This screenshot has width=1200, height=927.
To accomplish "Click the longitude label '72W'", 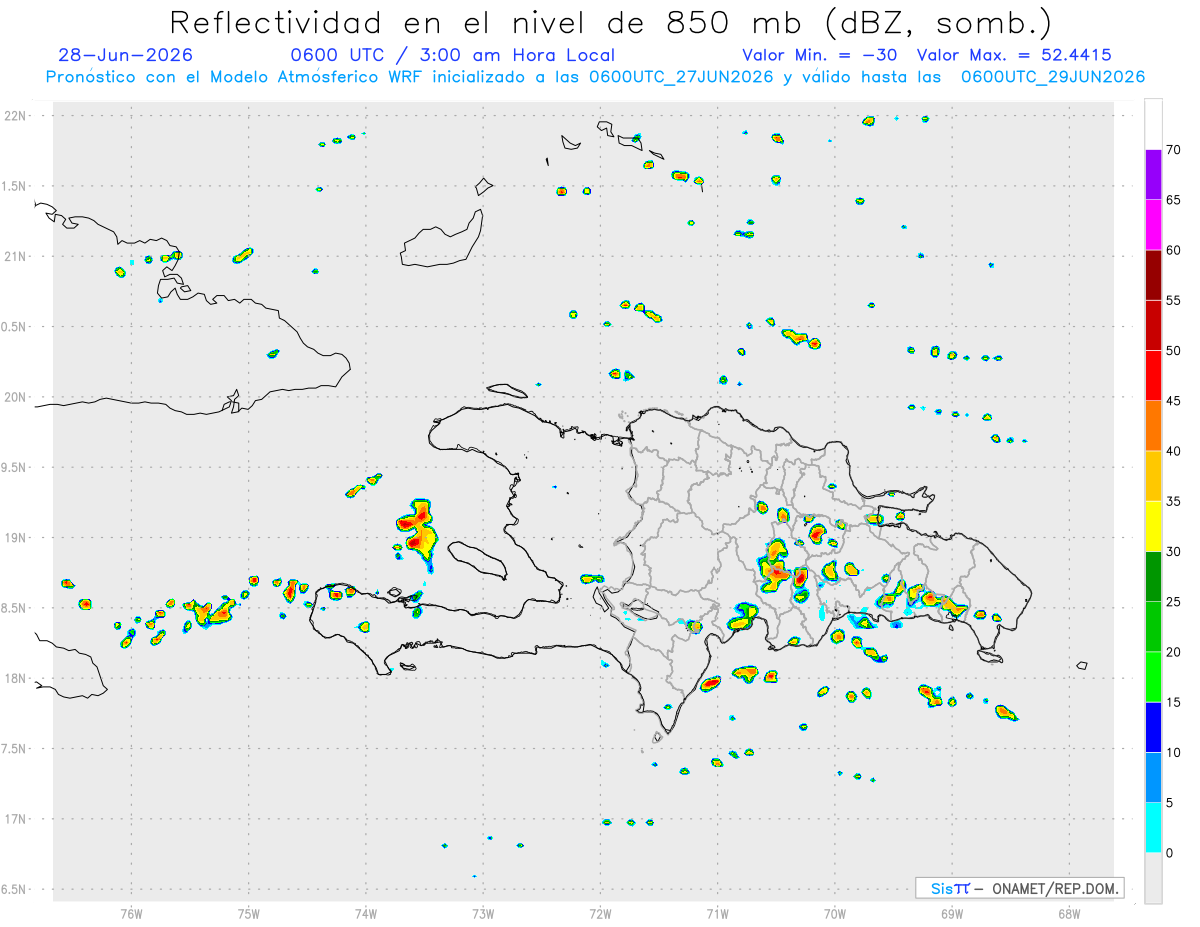I will pyautogui.click(x=600, y=913).
